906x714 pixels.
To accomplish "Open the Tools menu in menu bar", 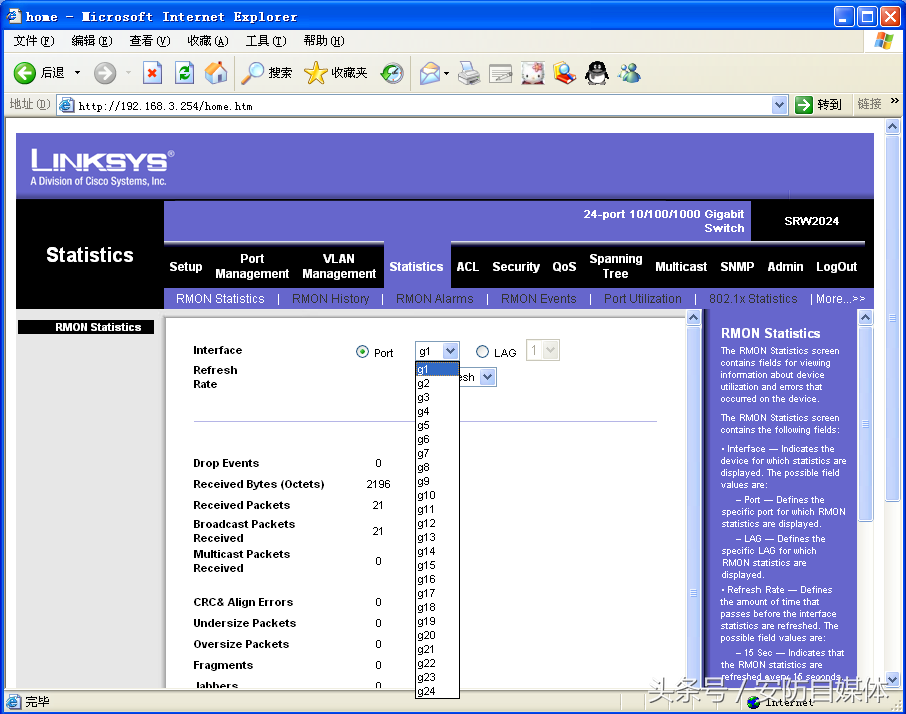I will pyautogui.click(x=266, y=41).
